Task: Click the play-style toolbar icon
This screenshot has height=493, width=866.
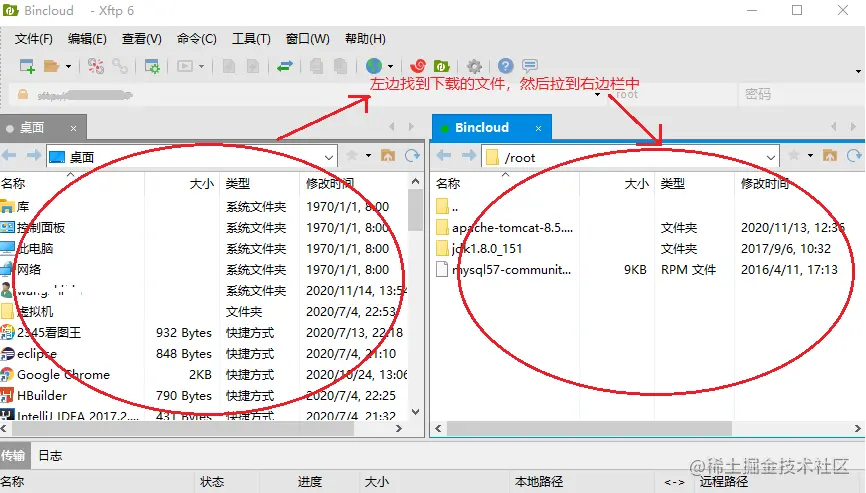Action: click(x=184, y=66)
